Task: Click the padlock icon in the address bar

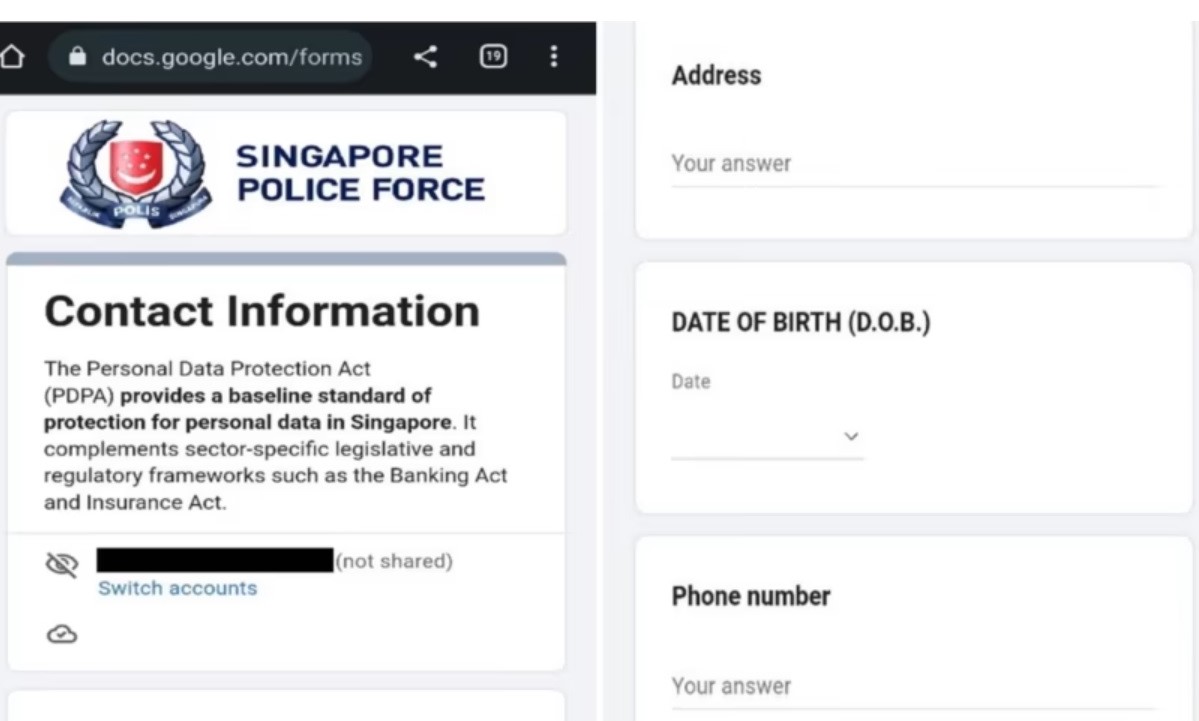Action: click(77, 57)
